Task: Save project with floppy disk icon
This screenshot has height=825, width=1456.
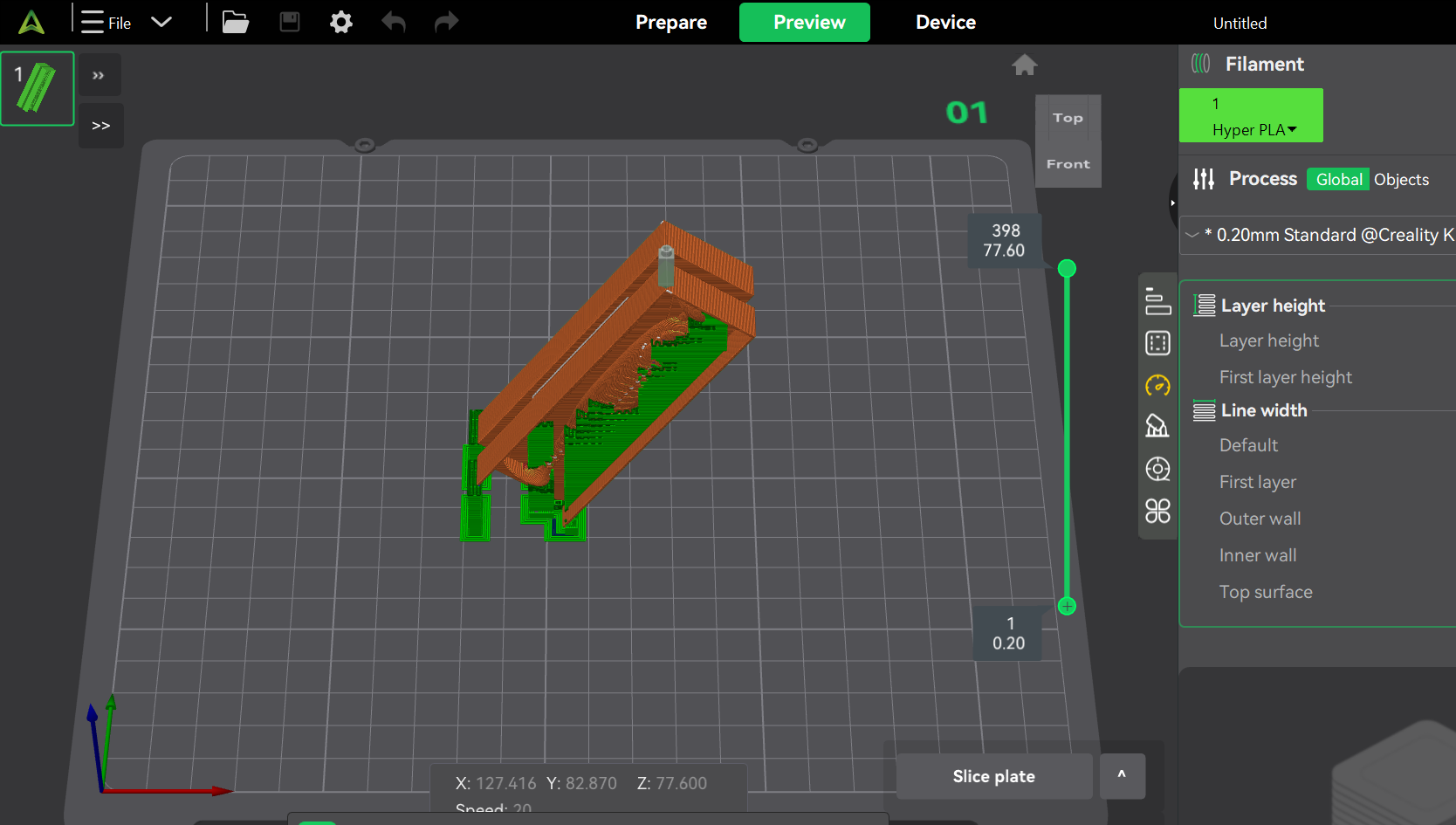Action: pyautogui.click(x=290, y=22)
